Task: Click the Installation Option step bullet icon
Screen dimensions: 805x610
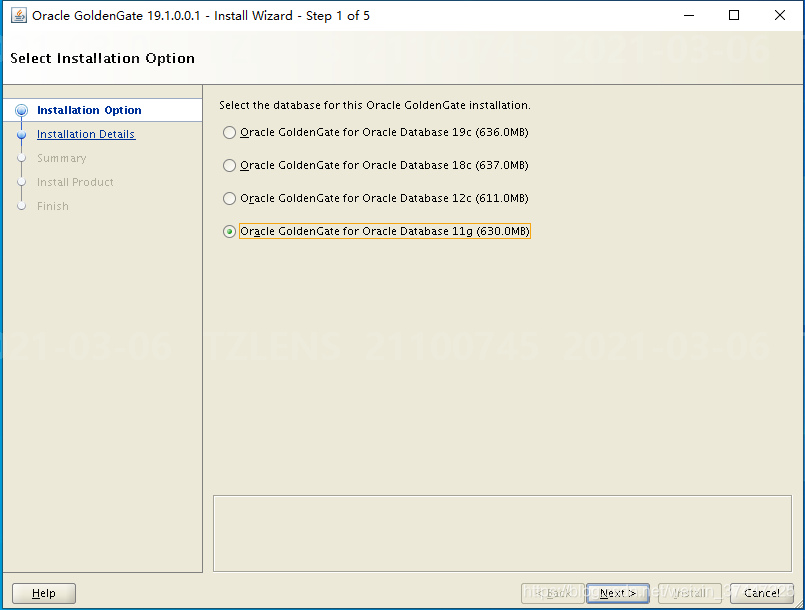Action: [22, 110]
